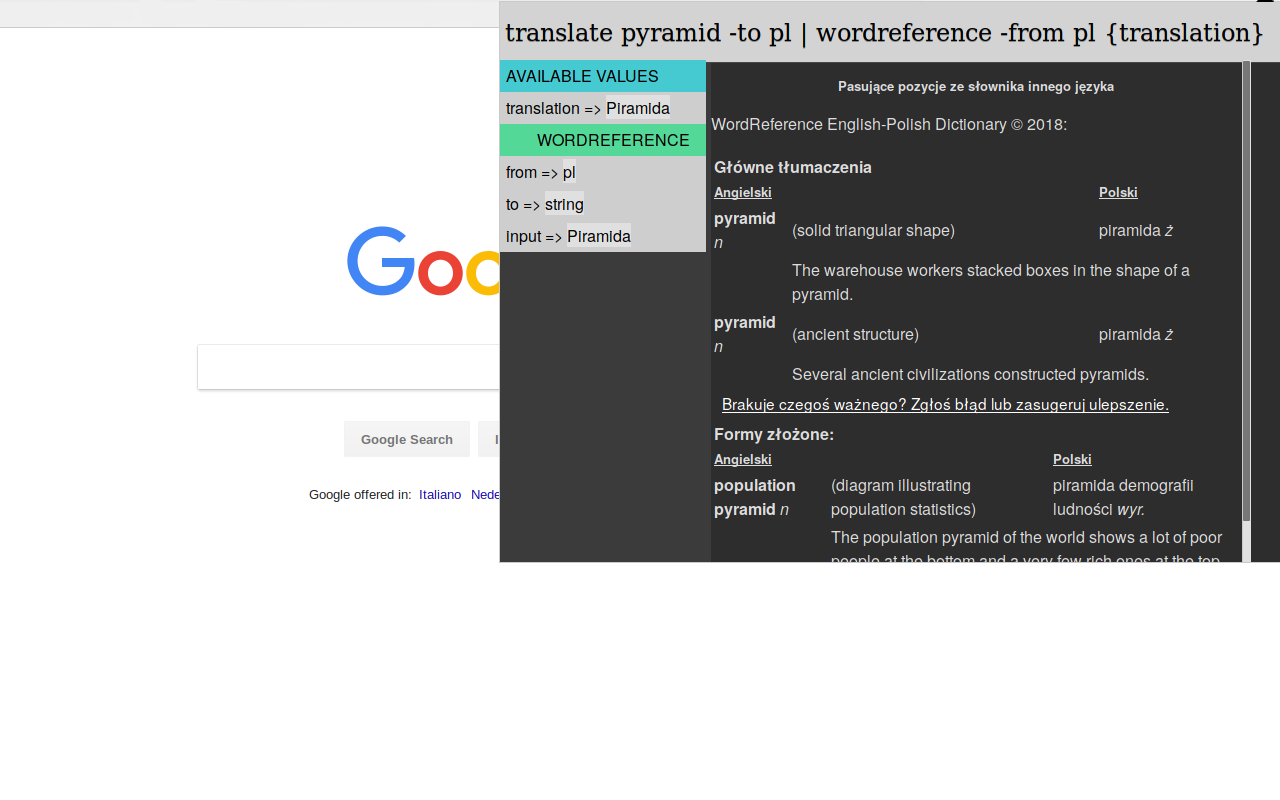Select the Piramida input value

click(x=598, y=236)
